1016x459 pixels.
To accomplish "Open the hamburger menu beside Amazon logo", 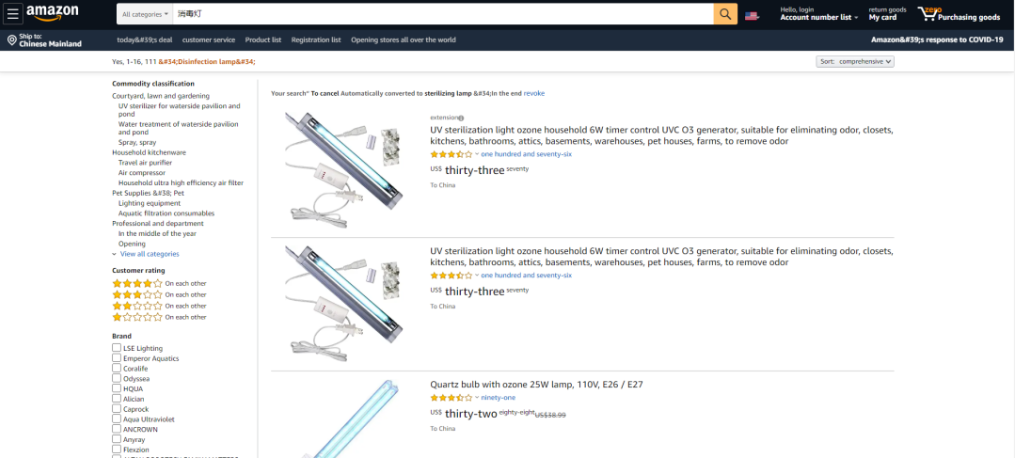I will (13, 14).
